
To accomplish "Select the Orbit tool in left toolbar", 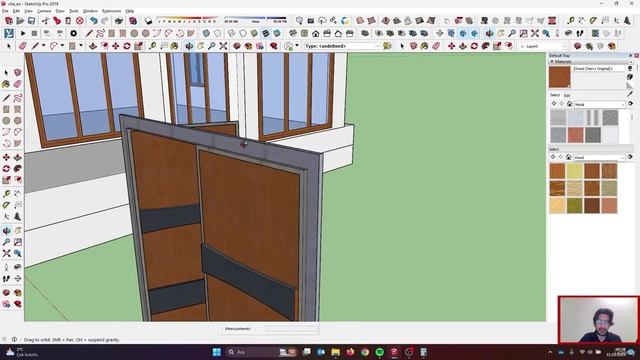I will (x=6, y=231).
